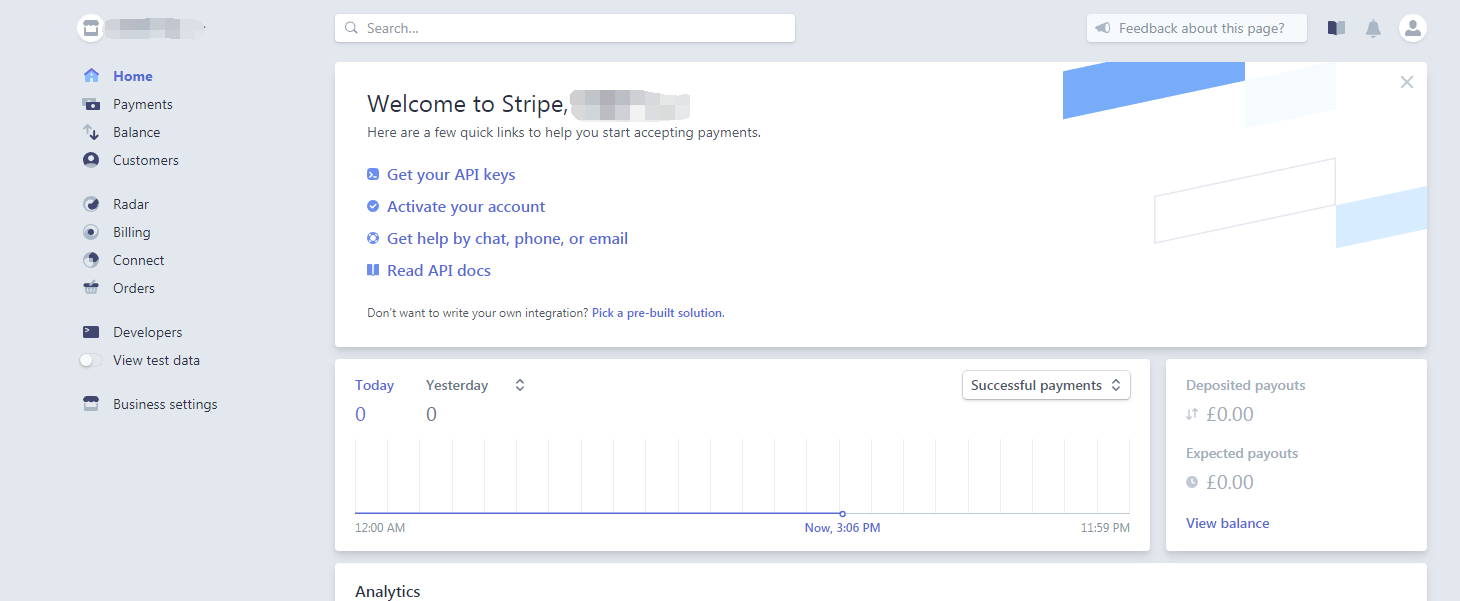The image size is (1460, 601).
Task: Click Pick a pre-built solution link
Action: (x=658, y=313)
